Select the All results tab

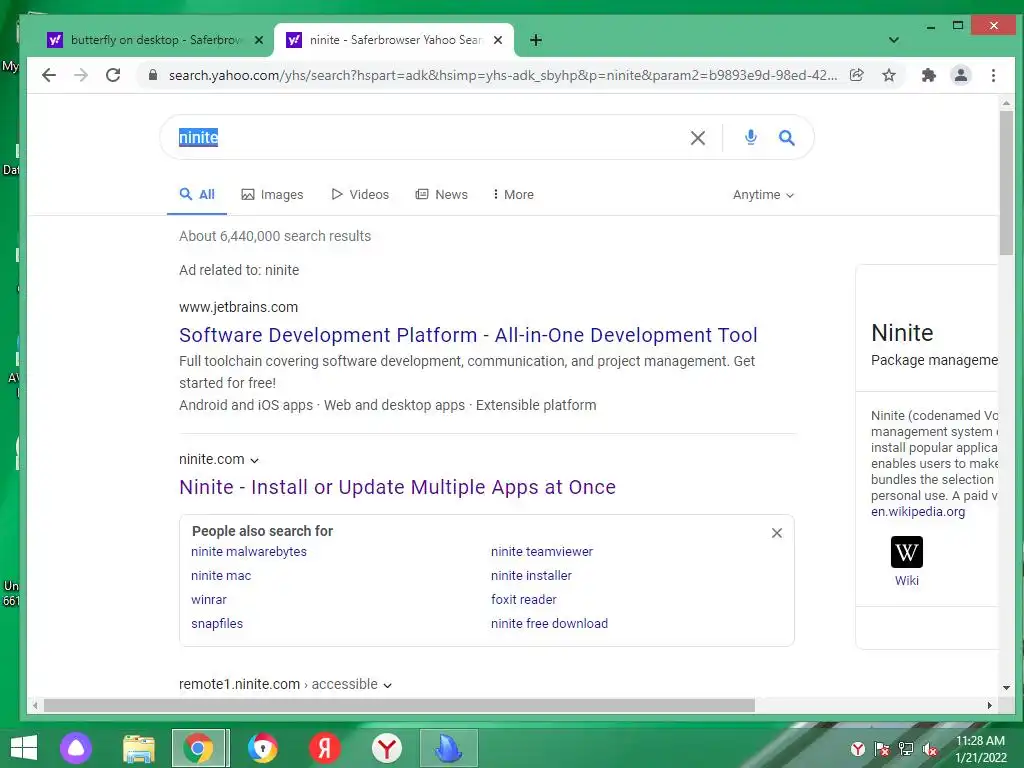click(x=197, y=195)
